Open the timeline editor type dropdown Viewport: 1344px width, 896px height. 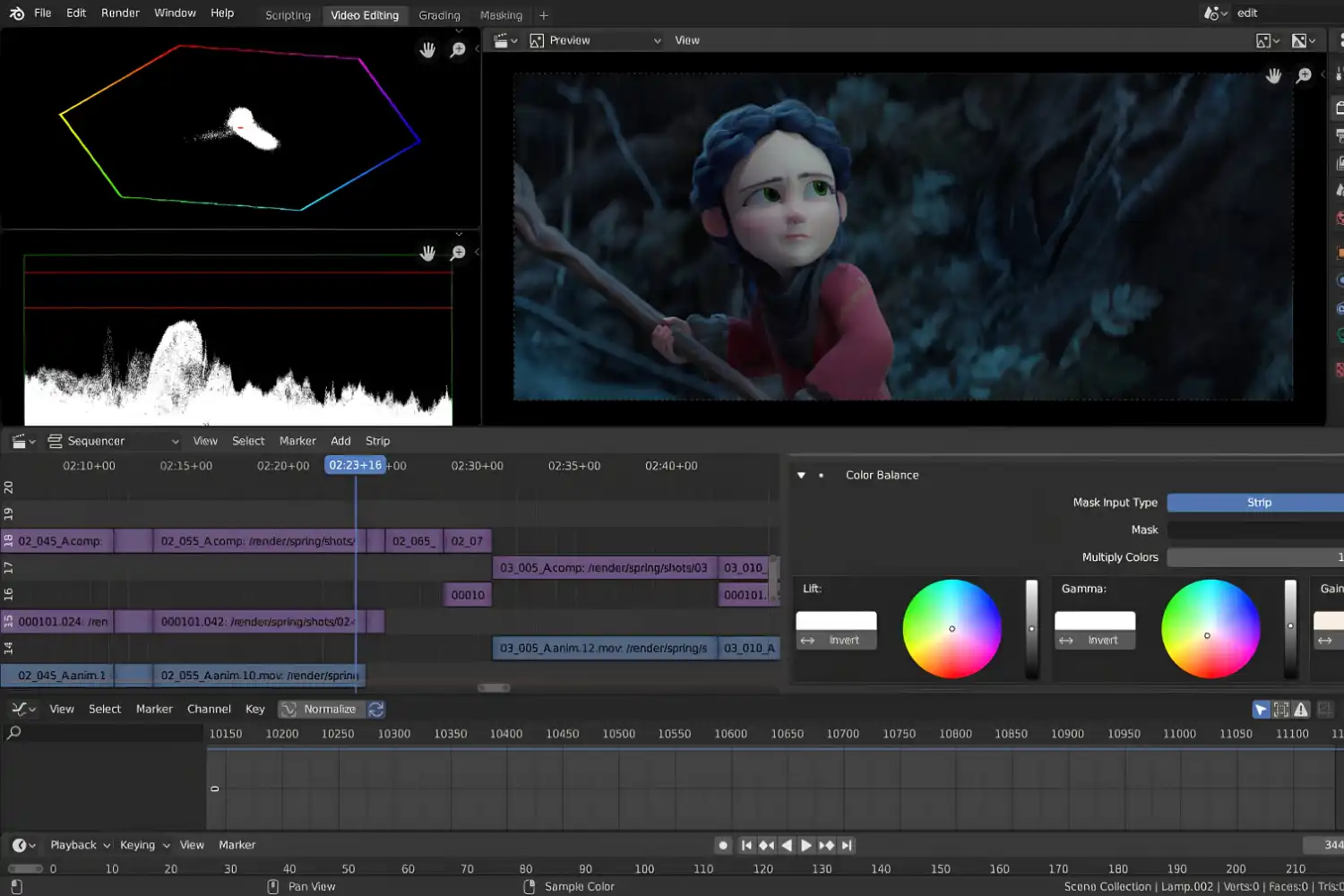23,845
